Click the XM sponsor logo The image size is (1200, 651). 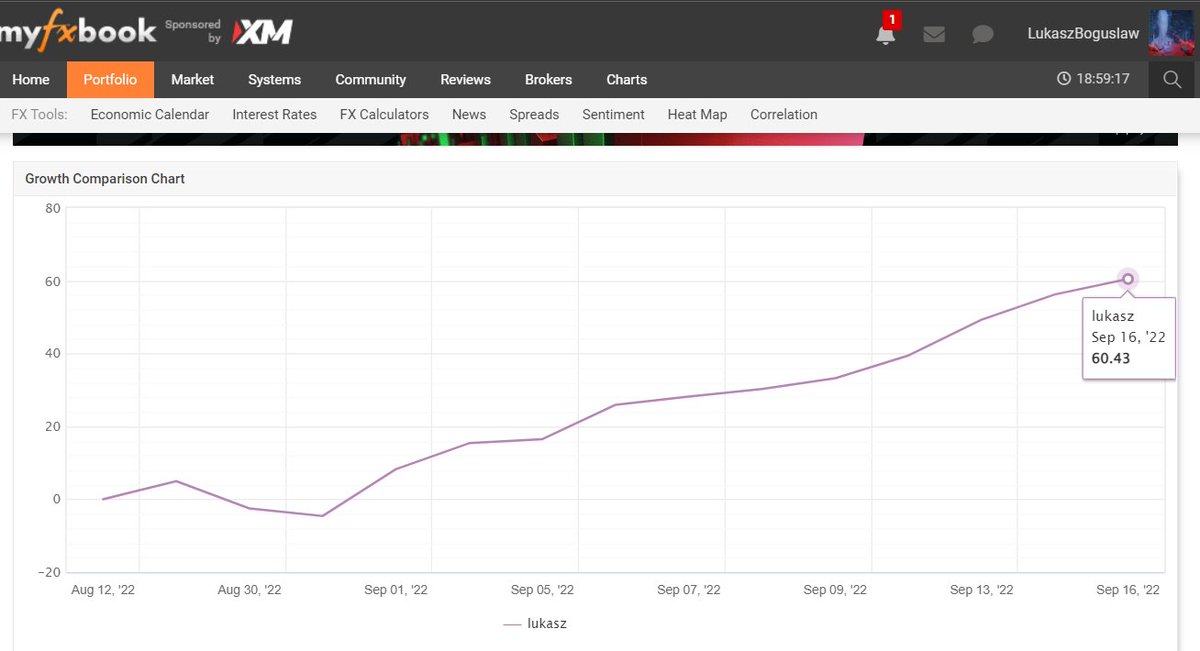pyautogui.click(x=262, y=33)
